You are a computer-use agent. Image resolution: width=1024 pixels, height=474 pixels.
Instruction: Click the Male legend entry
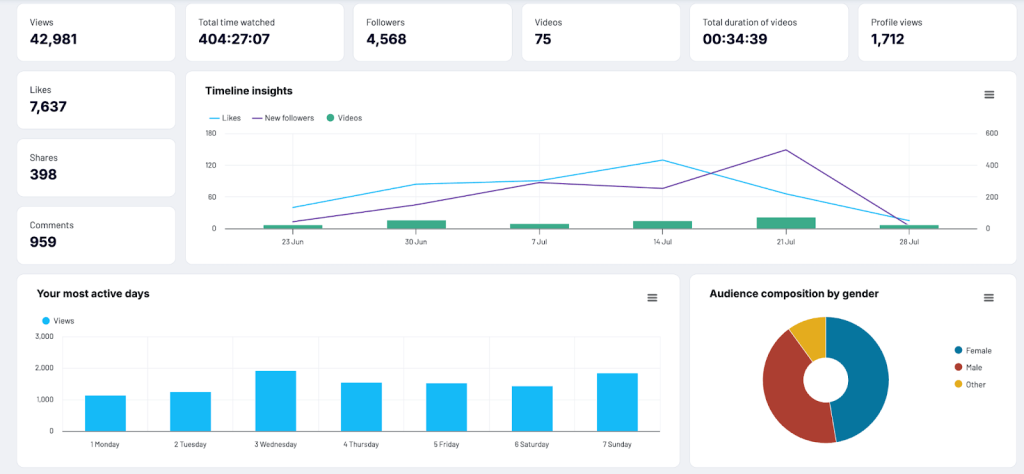[x=969, y=367]
